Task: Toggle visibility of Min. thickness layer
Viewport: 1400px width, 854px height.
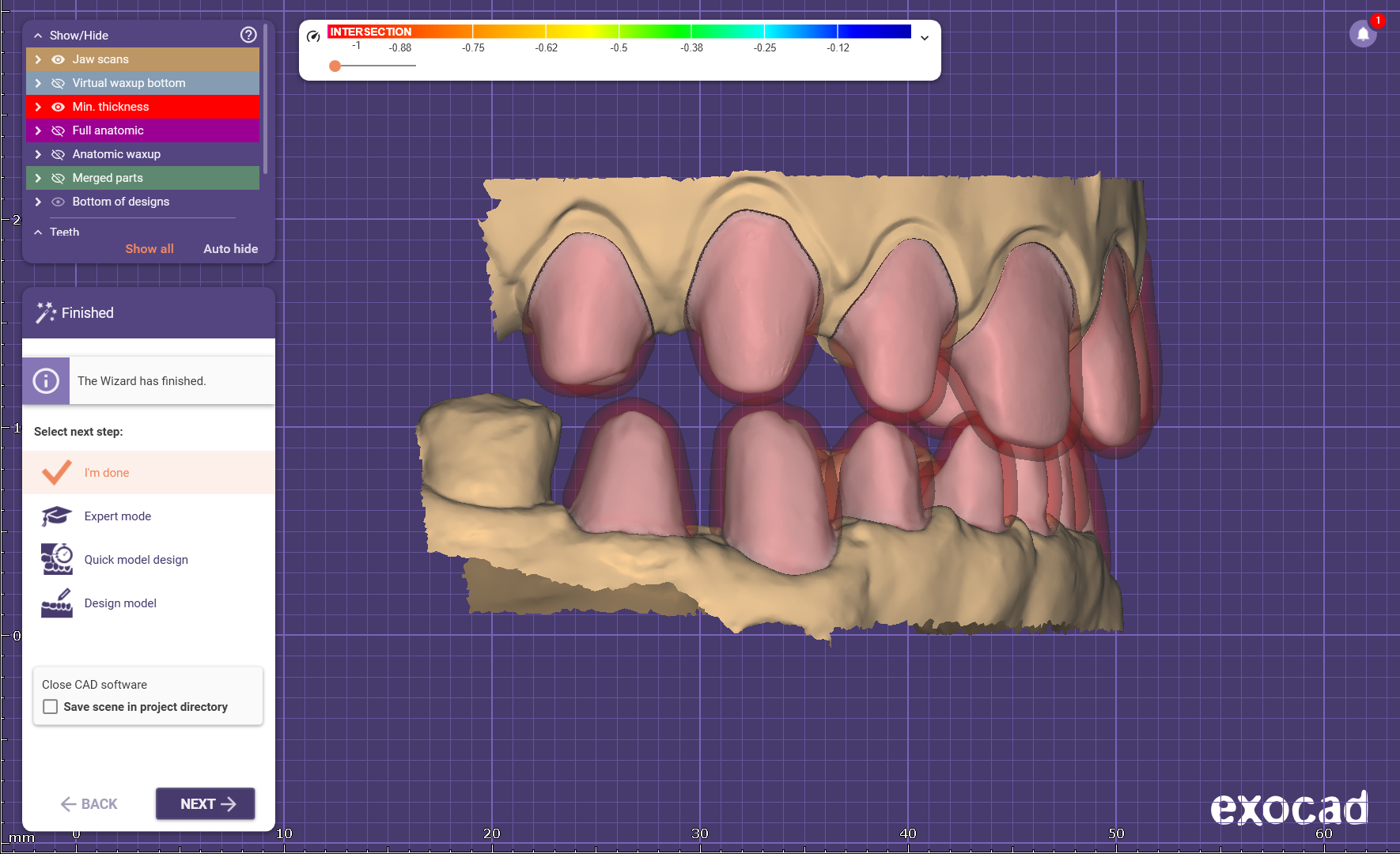Action: pos(58,107)
